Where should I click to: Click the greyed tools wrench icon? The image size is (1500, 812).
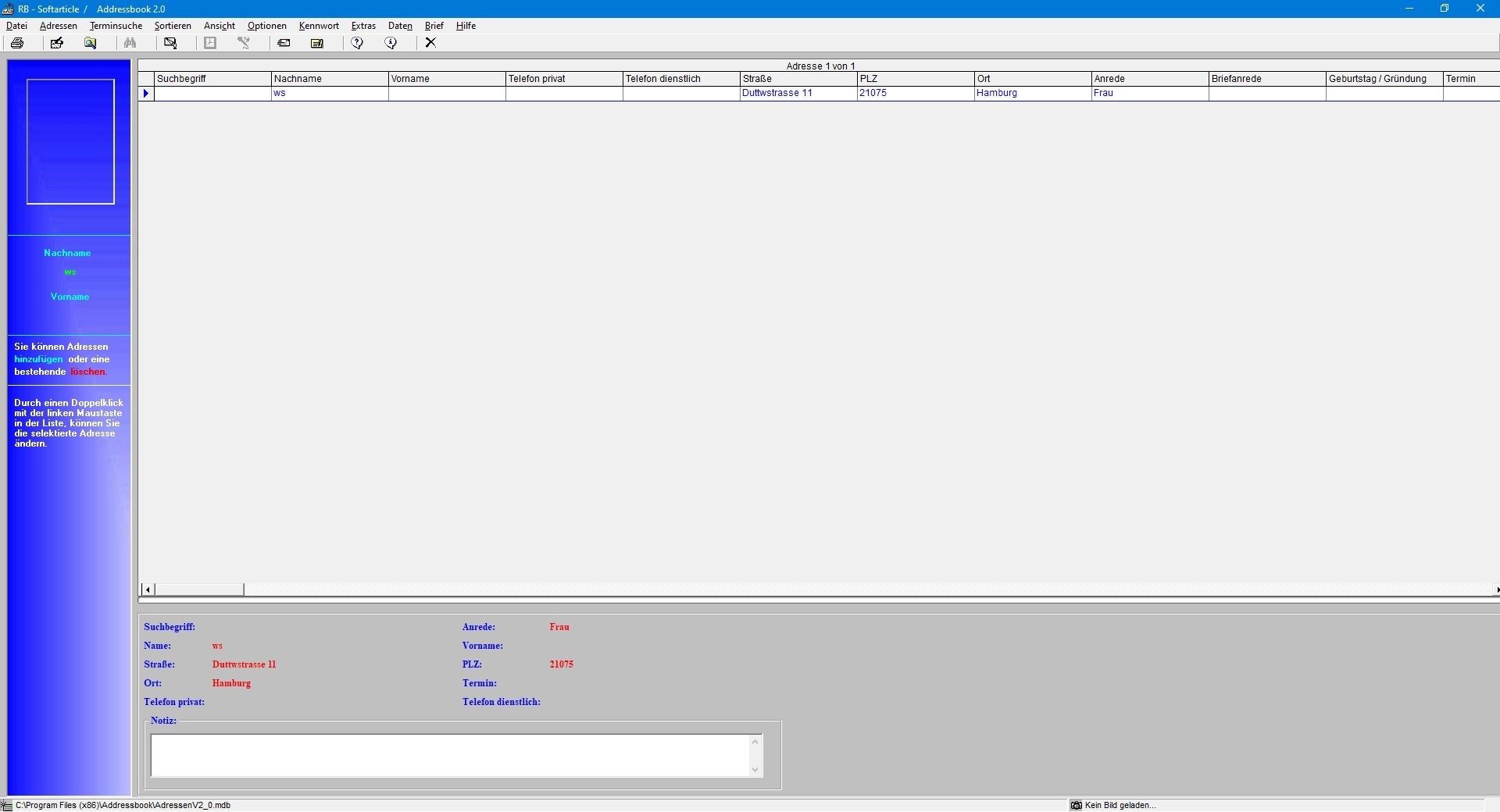point(244,43)
